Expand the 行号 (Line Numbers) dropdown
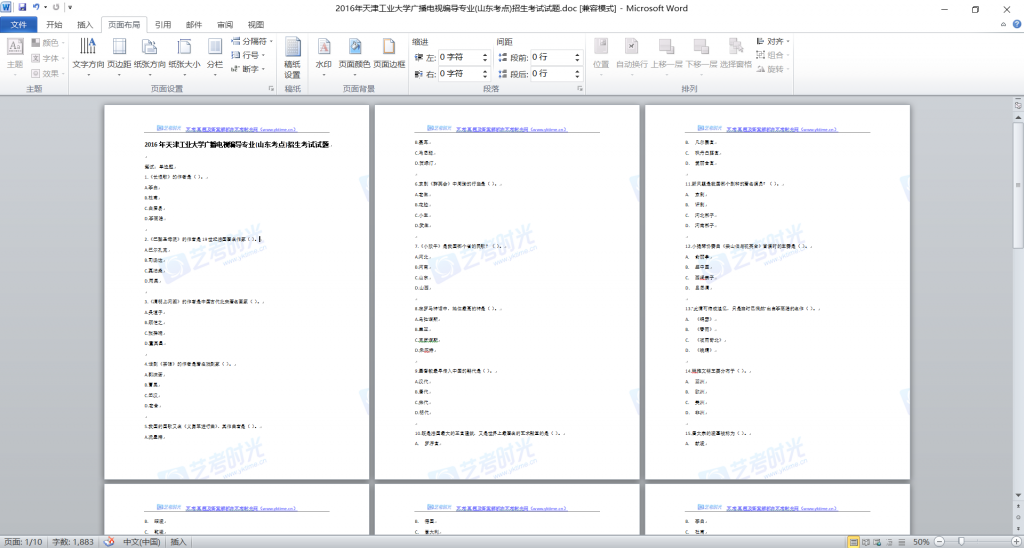Screen dimensions: 1024x548 point(250,55)
